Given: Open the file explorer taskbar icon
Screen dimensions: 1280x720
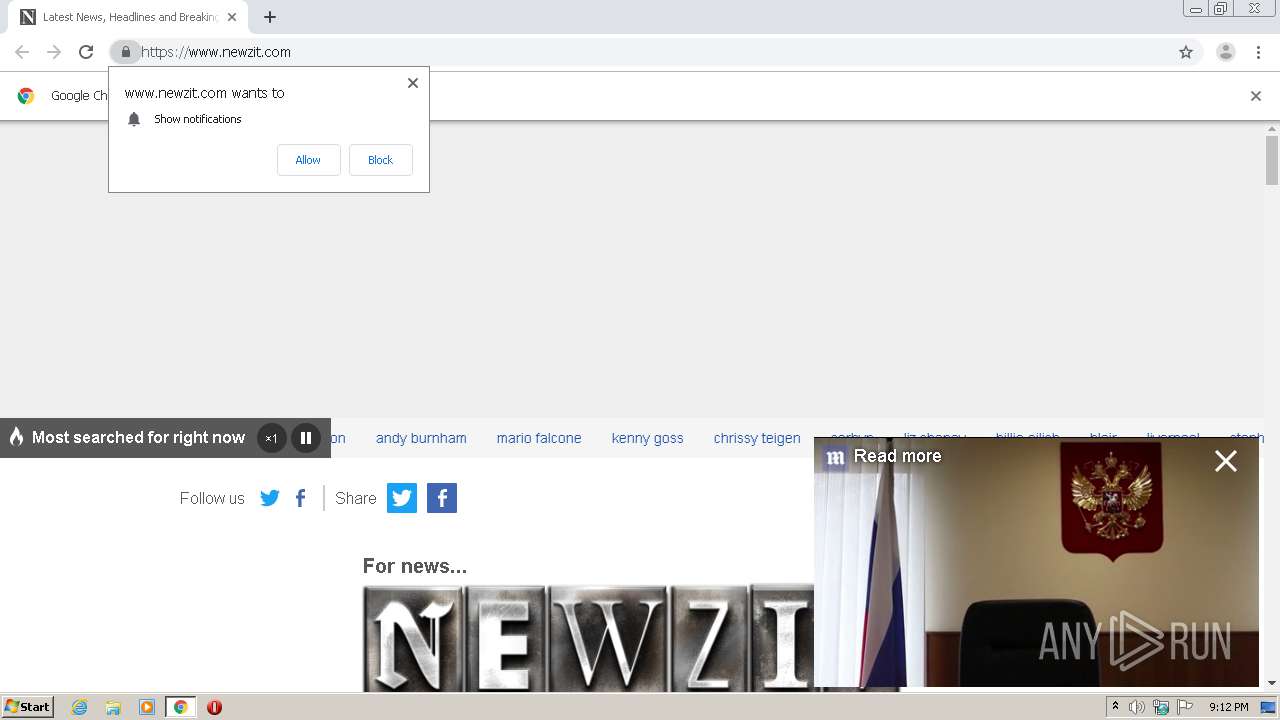Looking at the screenshot, I should pyautogui.click(x=113, y=707).
